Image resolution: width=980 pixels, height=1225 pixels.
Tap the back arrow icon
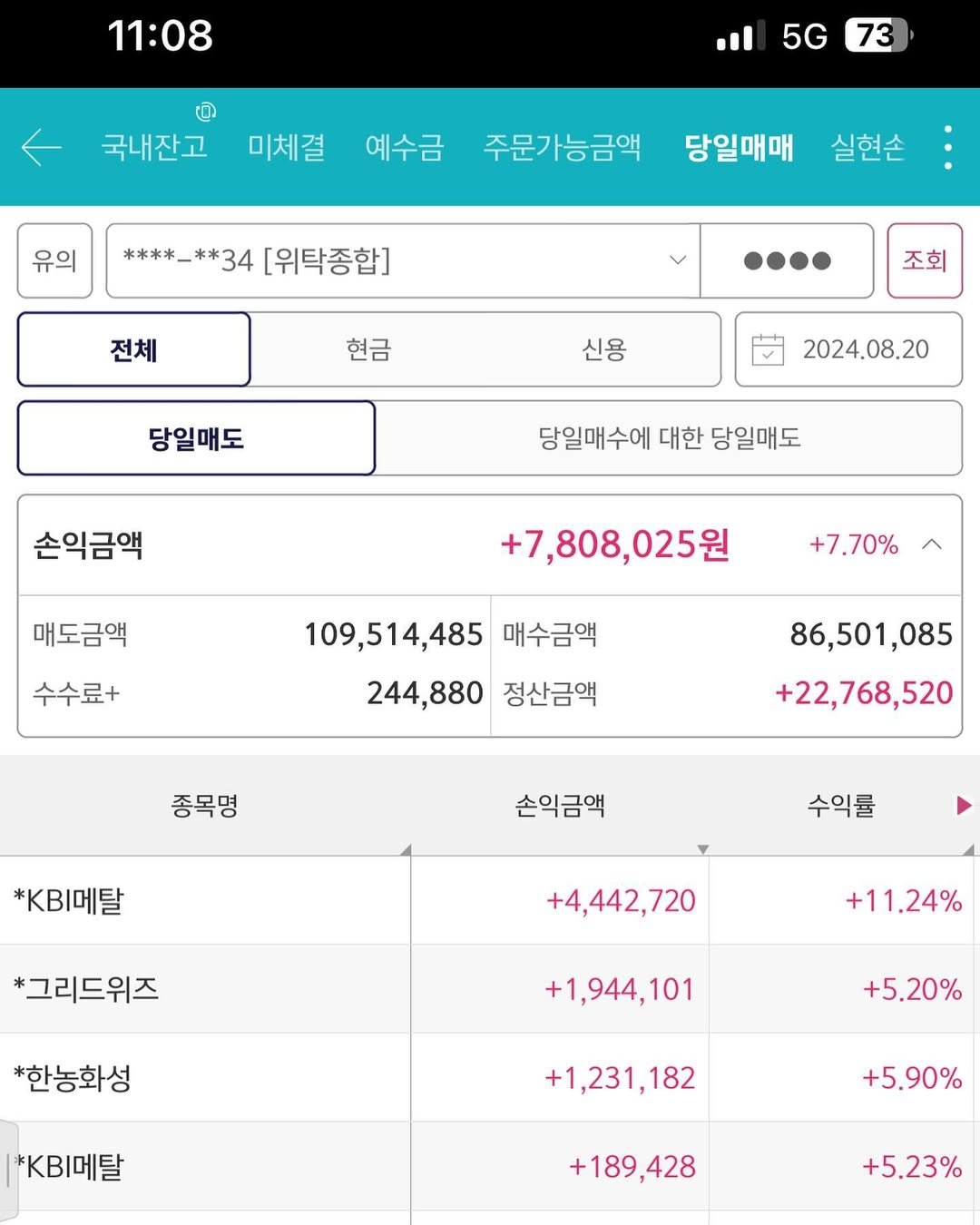point(41,147)
